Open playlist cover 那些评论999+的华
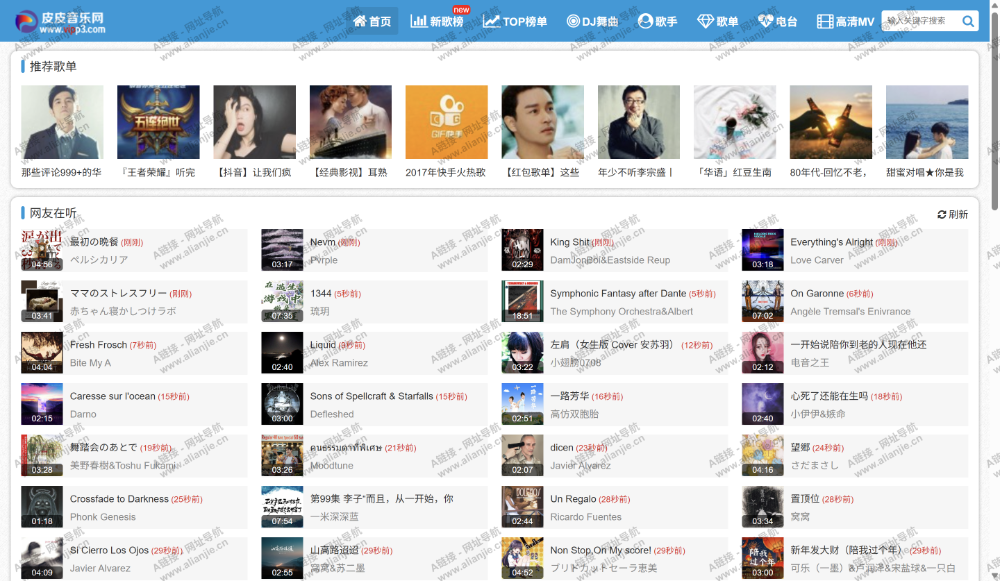 pyautogui.click(x=62, y=122)
